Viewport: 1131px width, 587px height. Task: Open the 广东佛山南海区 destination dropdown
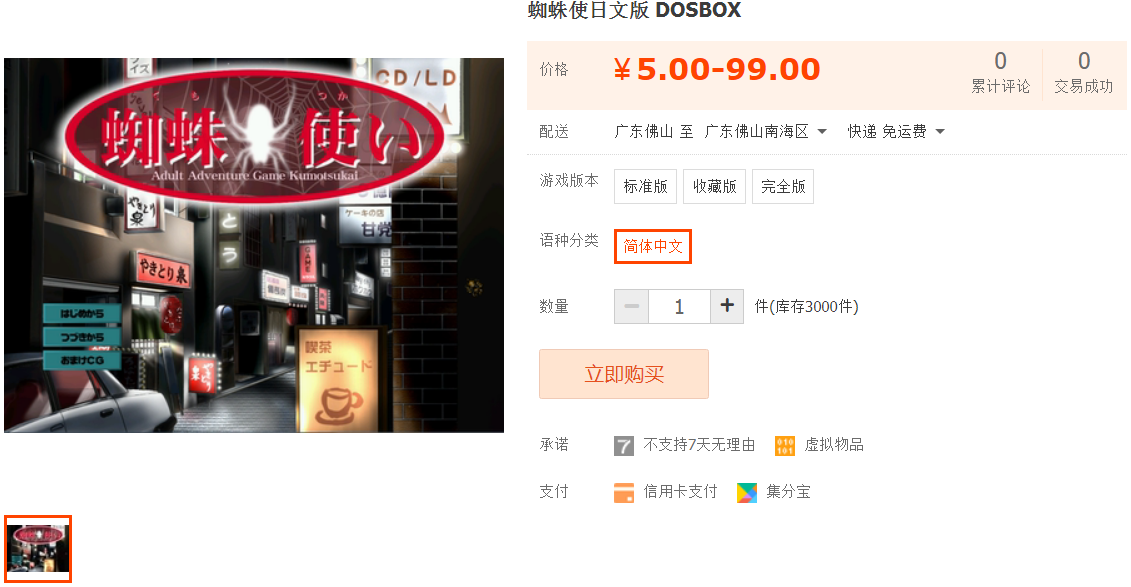(765, 131)
